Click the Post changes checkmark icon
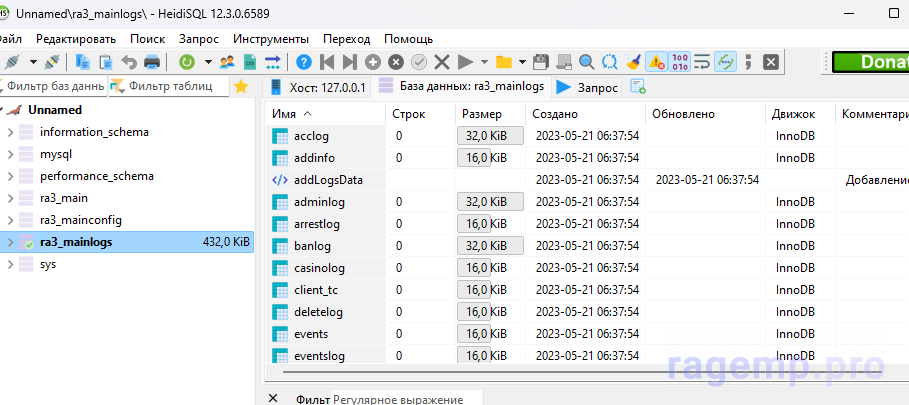 [x=419, y=61]
